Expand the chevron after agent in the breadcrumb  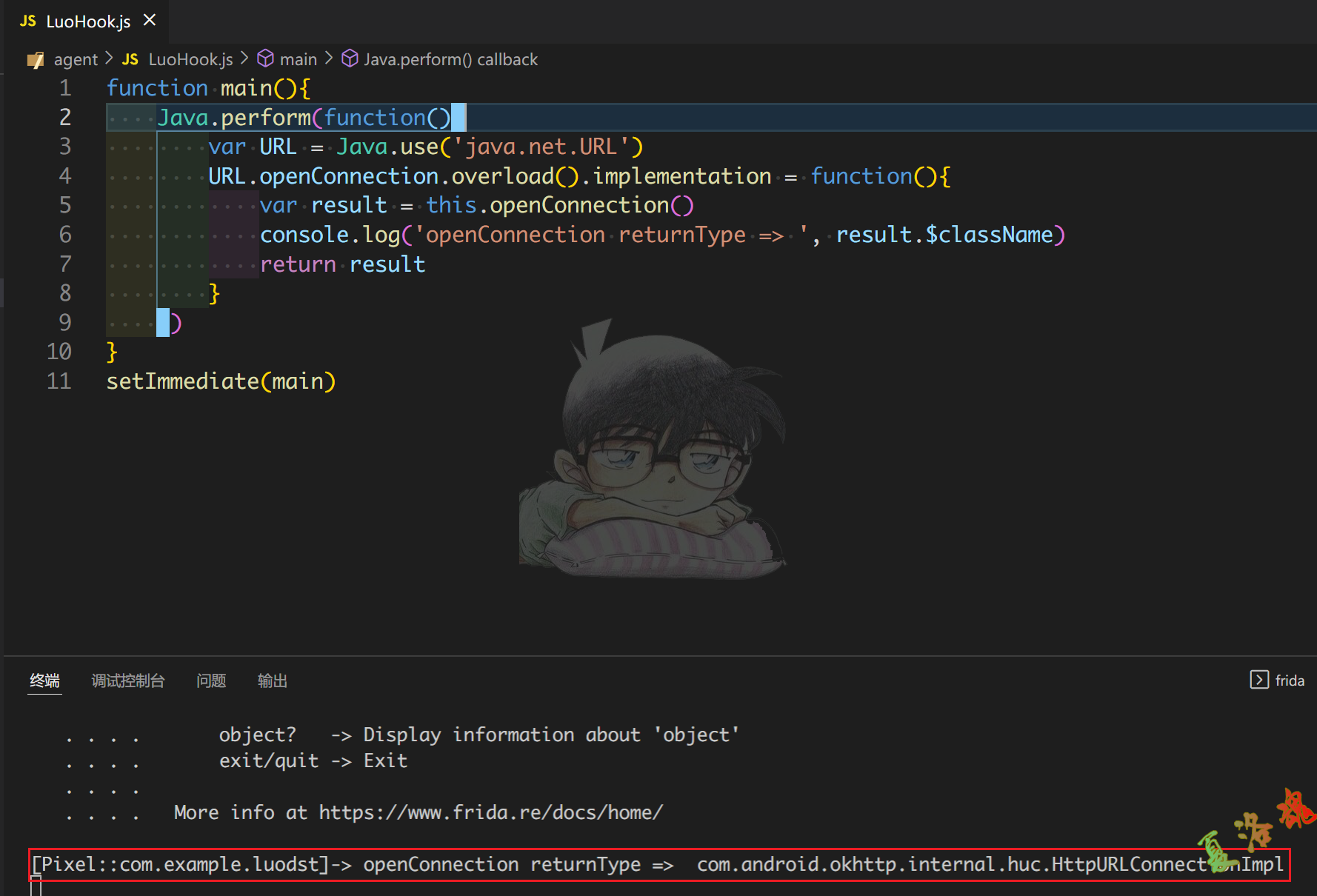(x=109, y=58)
